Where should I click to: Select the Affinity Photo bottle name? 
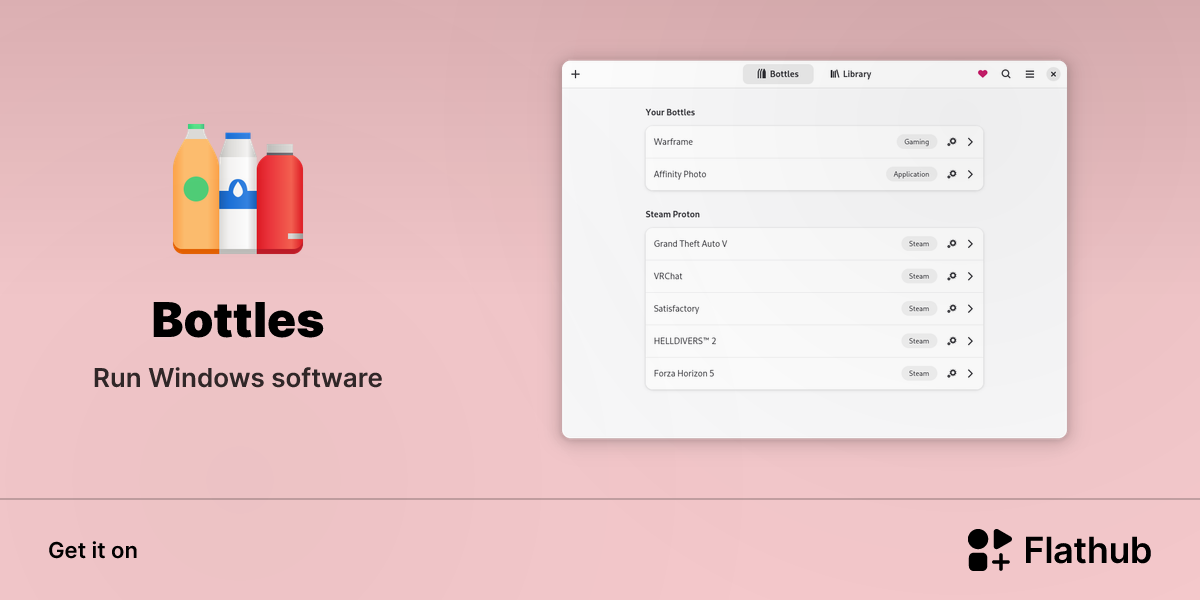[x=680, y=174]
